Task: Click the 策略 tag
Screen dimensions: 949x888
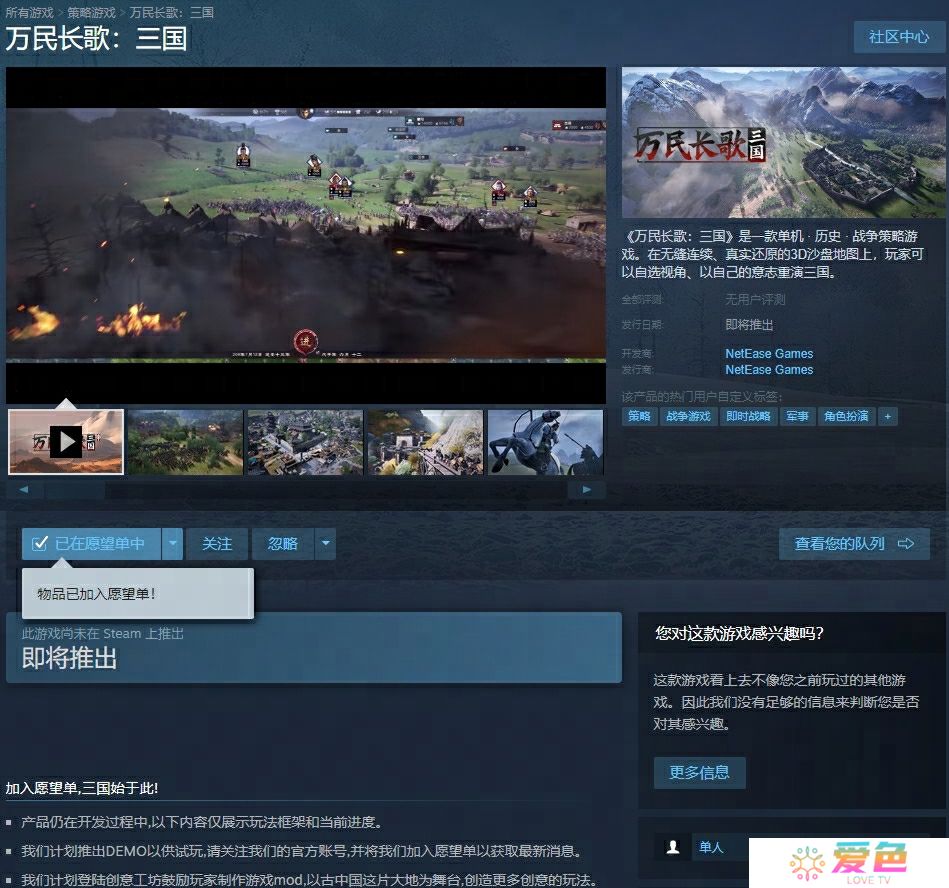Action: (x=639, y=416)
